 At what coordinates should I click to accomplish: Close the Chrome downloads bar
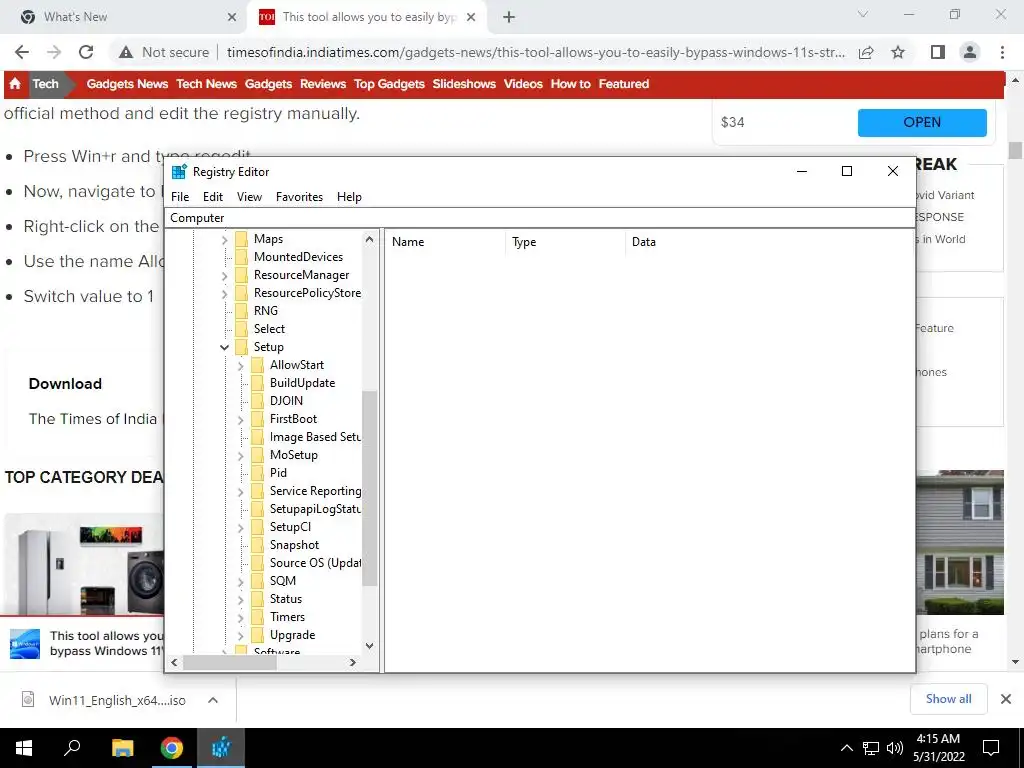coord(1006,699)
